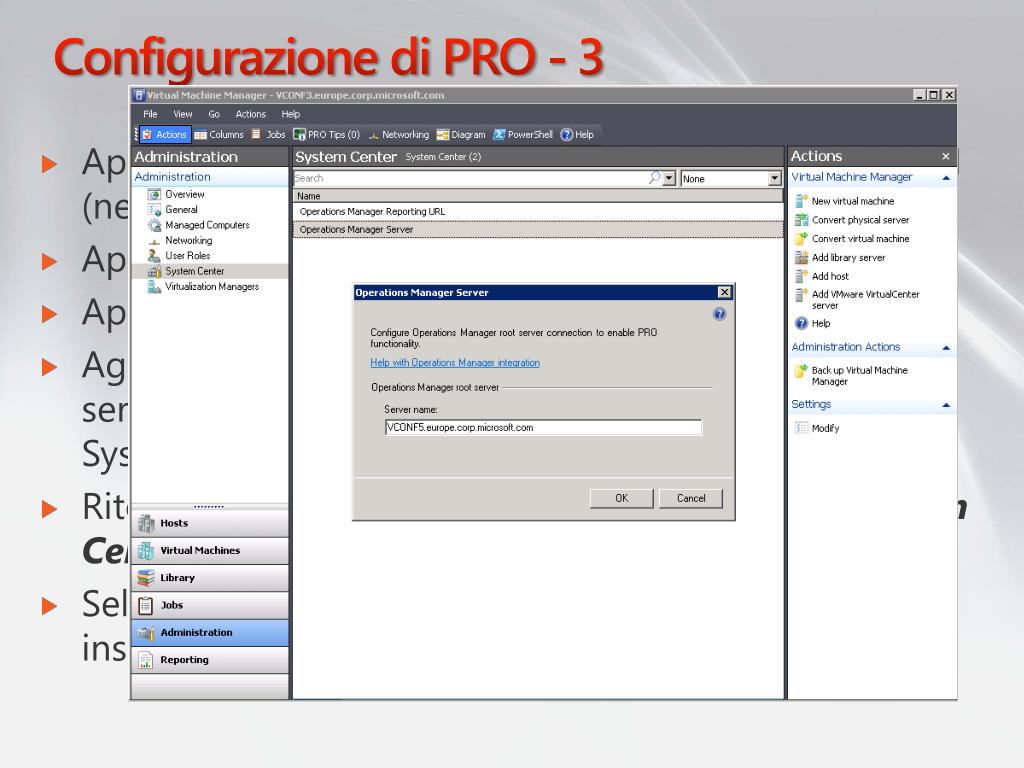Screen dimensions: 1024x768
Task: Click New virtual machine action
Action: tap(845, 201)
